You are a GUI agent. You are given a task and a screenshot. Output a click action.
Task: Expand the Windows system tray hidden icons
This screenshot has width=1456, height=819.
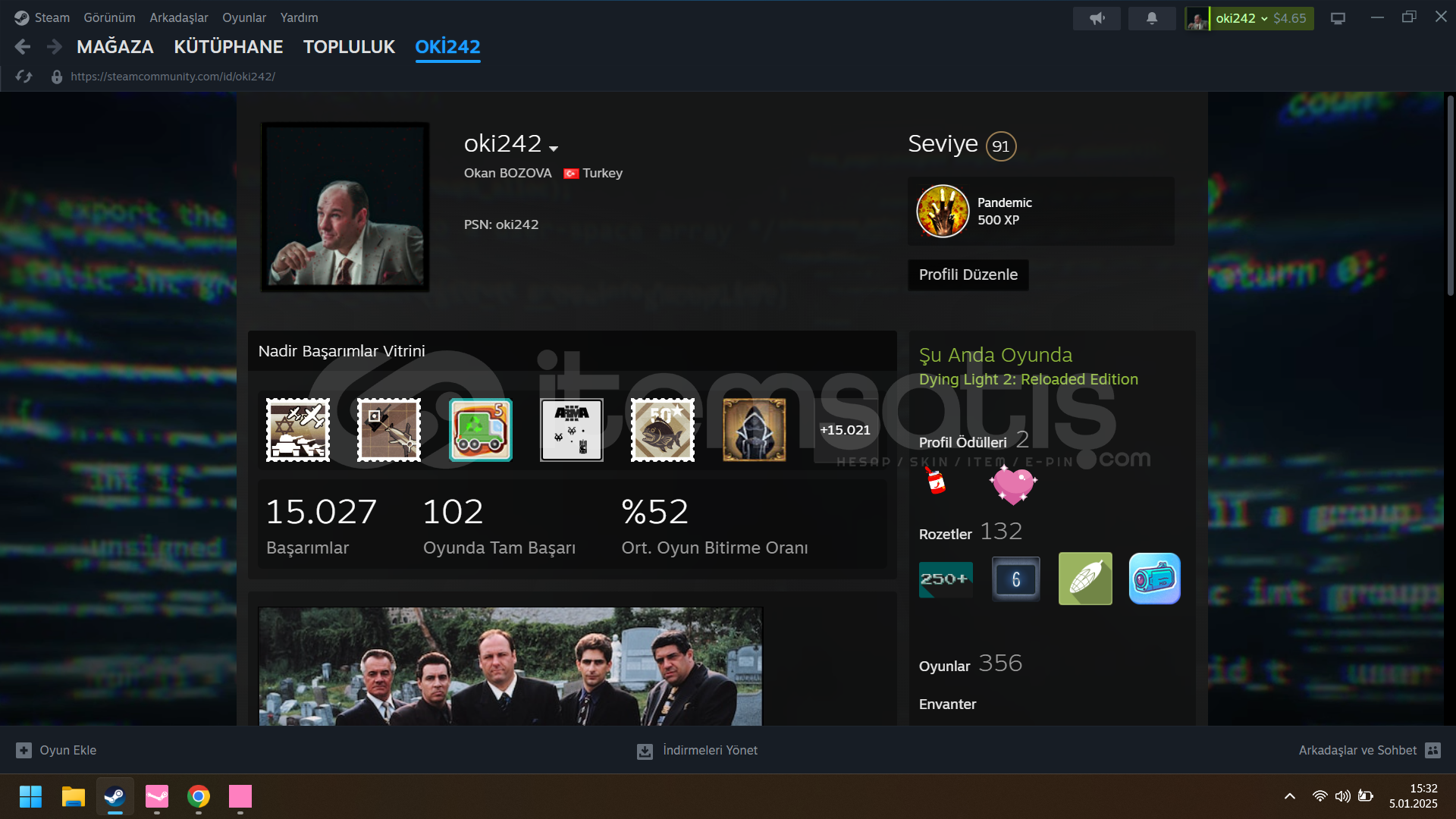[x=1289, y=796]
